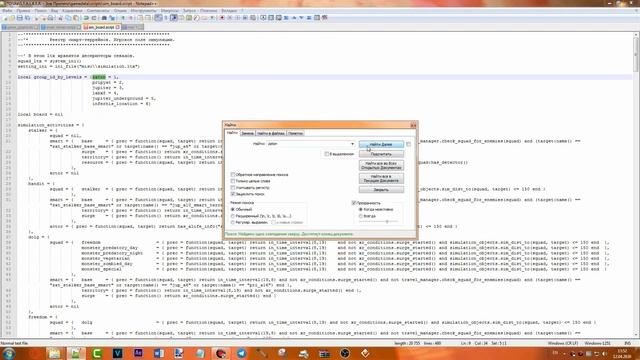640x360 pixels.
Task: Click the Find binoculars toolbar icon
Action: (103, 18)
